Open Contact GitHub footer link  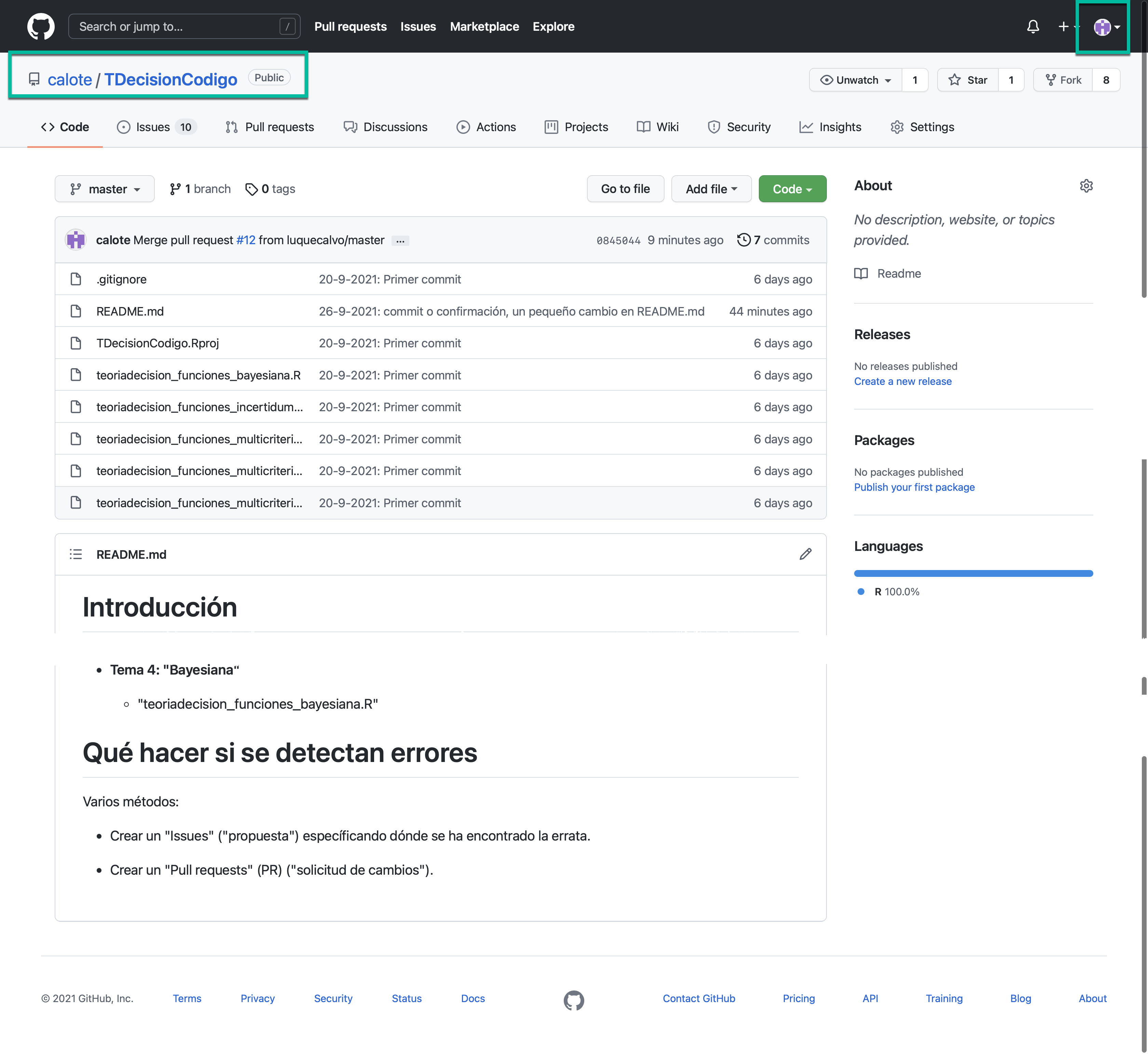click(699, 998)
